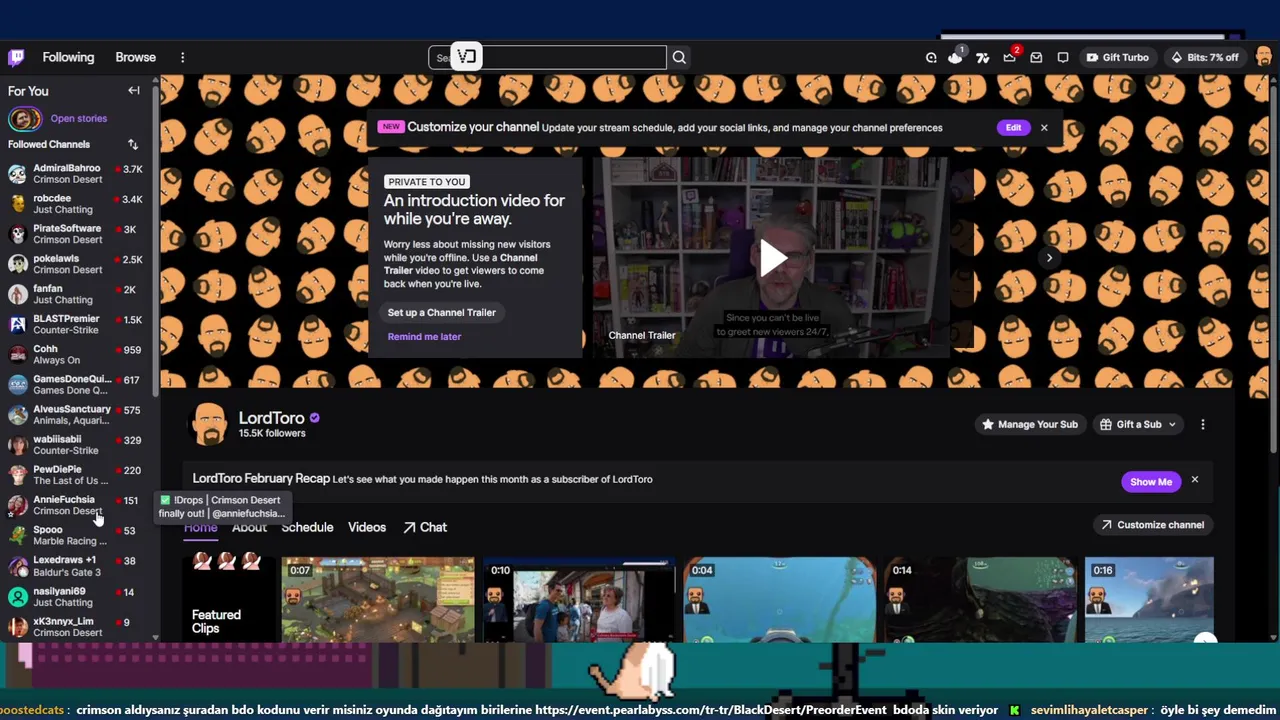This screenshot has height=720, width=1280.
Task: Open the clips icon in top bar
Action: pyautogui.click(x=931, y=57)
